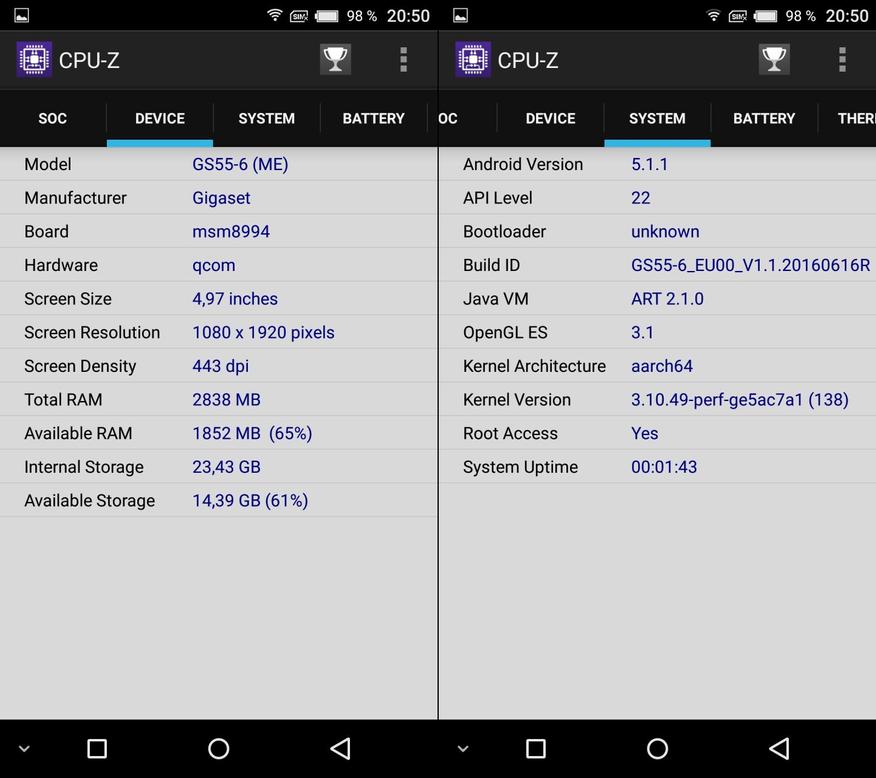
Task: Tap image notification icon in left status bar
Action: coord(22,16)
